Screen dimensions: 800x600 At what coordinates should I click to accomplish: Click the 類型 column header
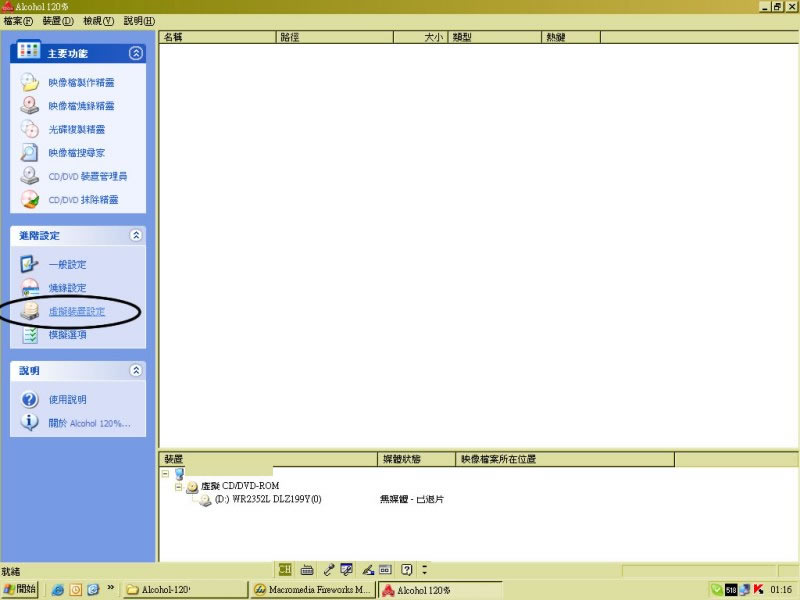click(494, 37)
